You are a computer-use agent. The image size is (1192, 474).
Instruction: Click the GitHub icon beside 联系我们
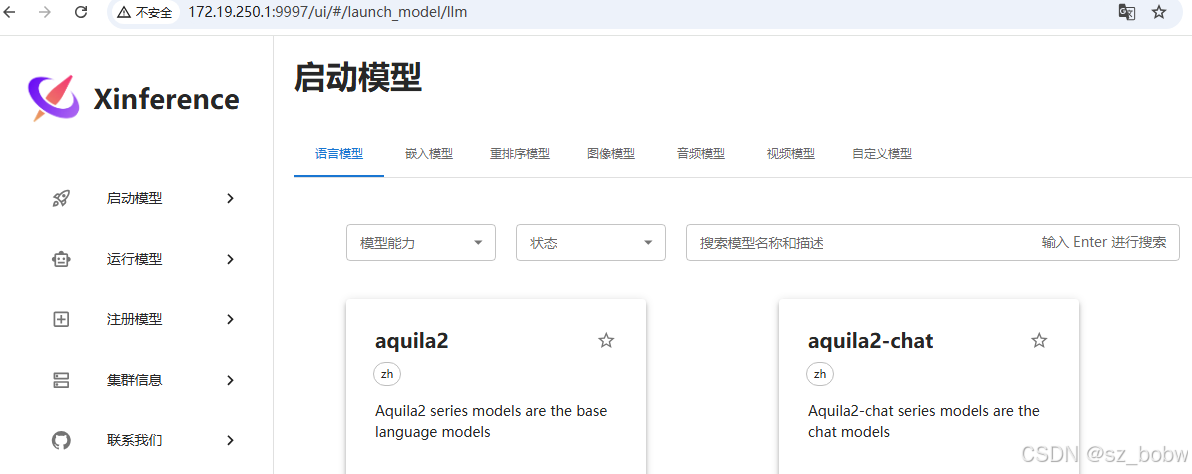[61, 441]
